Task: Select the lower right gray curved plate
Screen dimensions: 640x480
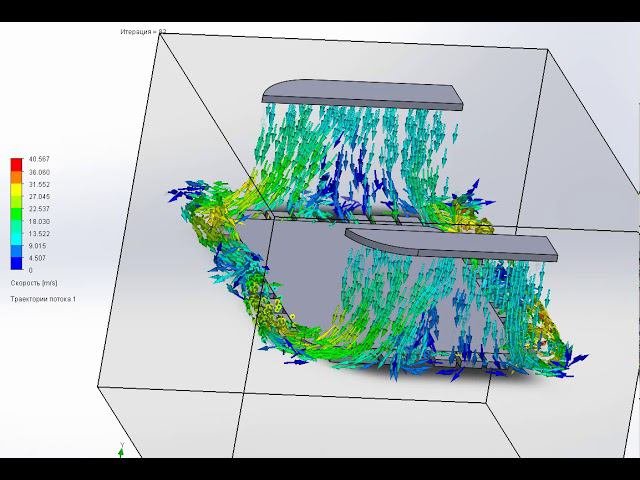Action: tap(451, 244)
